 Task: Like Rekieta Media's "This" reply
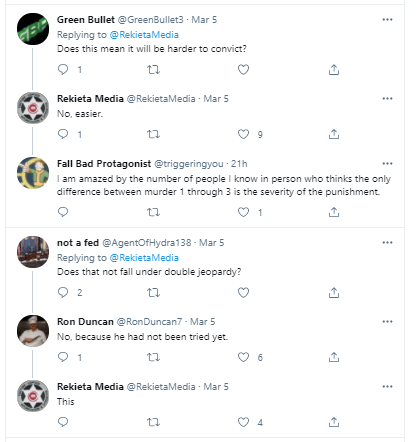pos(243,422)
